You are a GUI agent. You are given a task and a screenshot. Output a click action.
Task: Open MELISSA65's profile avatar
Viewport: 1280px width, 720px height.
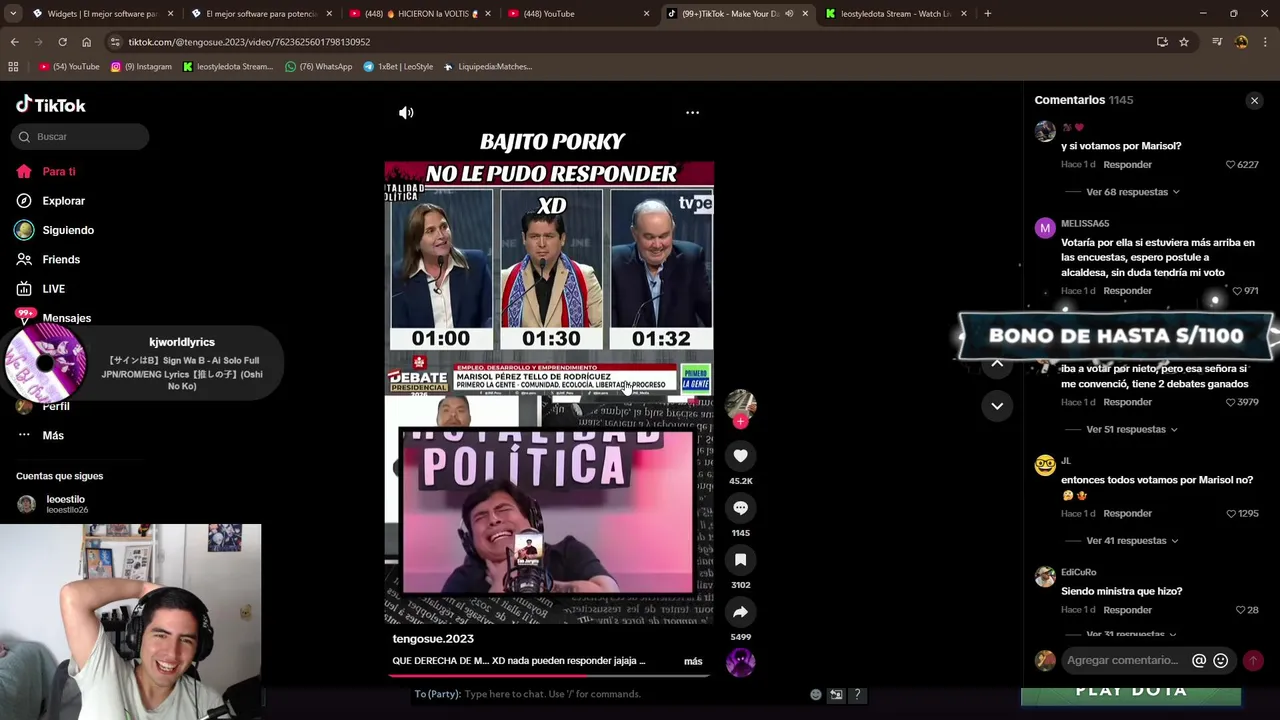1045,228
